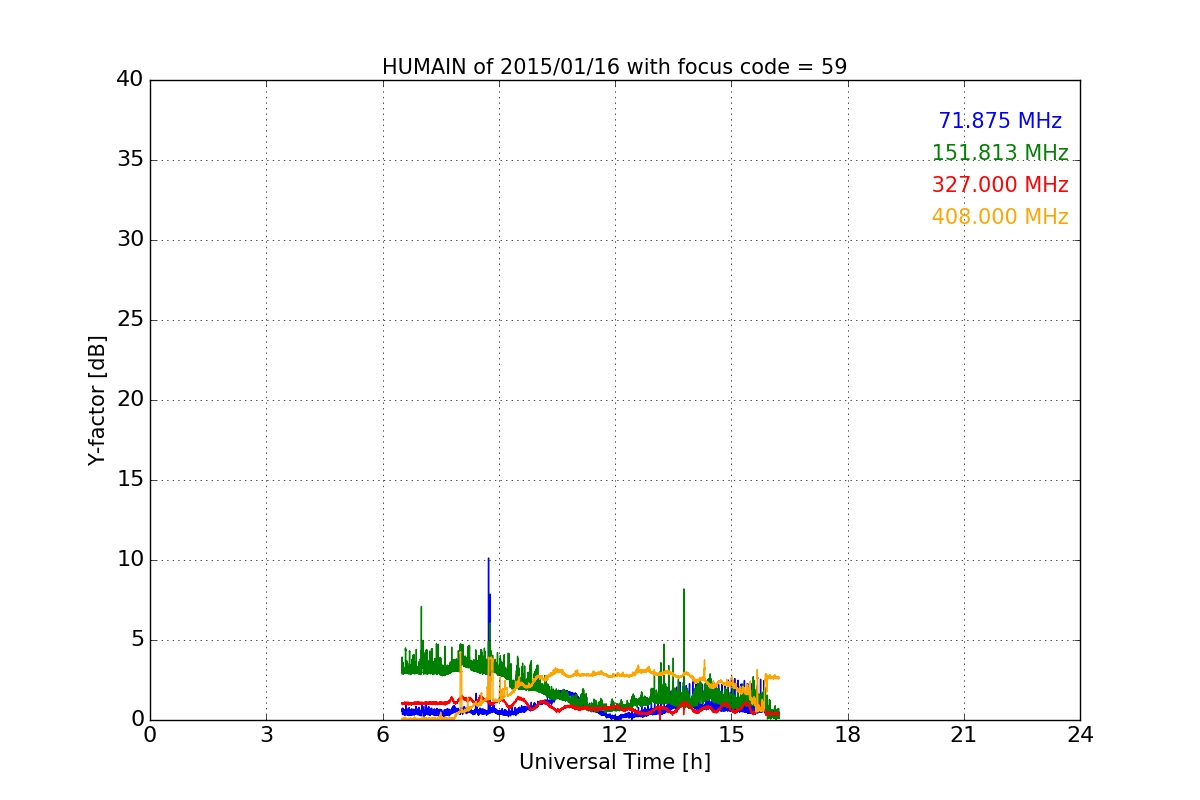The width and height of the screenshot is (1200, 800).
Task: Click x-axis tick label 6
Action: click(383, 734)
